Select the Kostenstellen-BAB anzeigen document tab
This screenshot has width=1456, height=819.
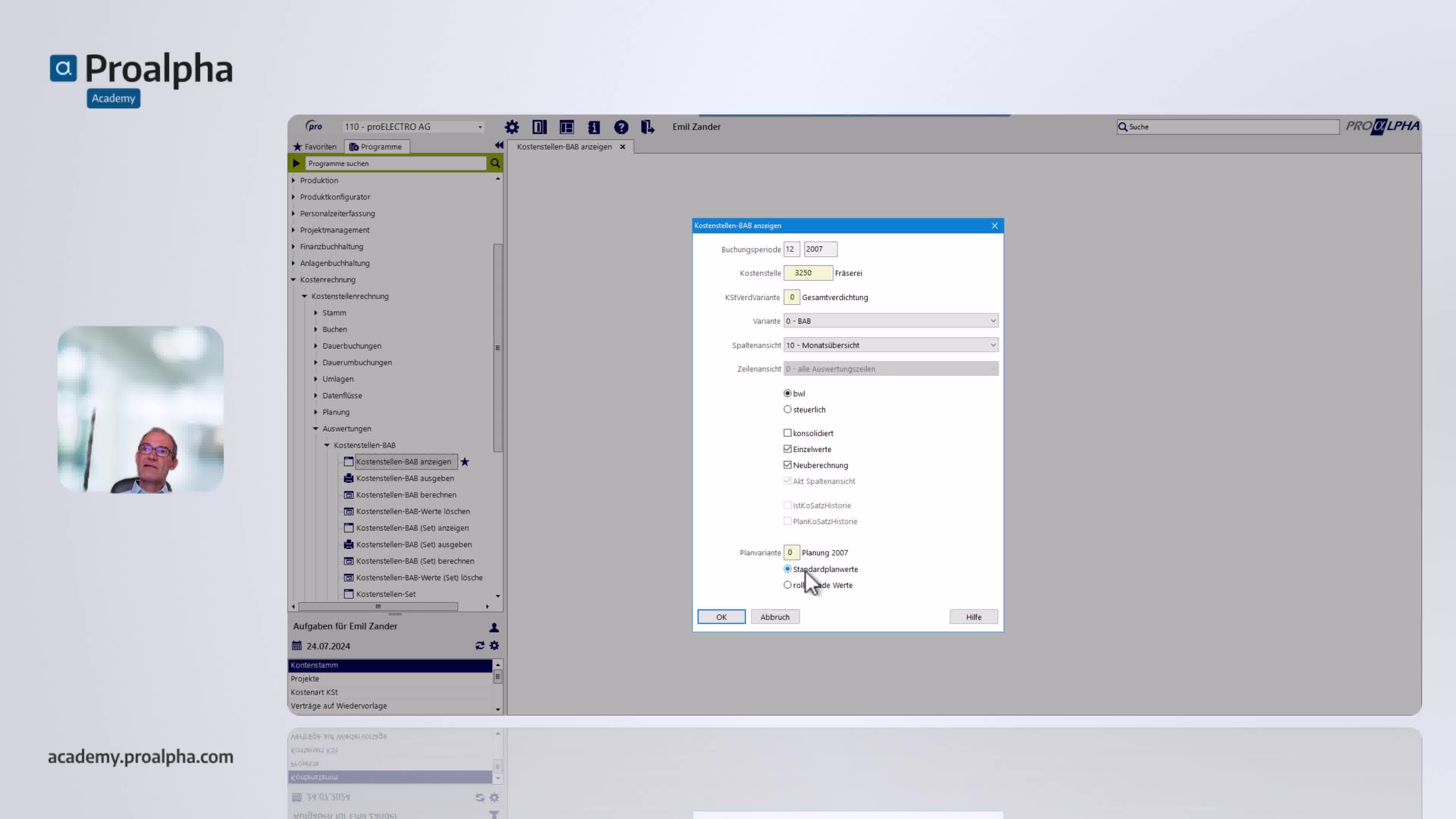[x=563, y=146]
